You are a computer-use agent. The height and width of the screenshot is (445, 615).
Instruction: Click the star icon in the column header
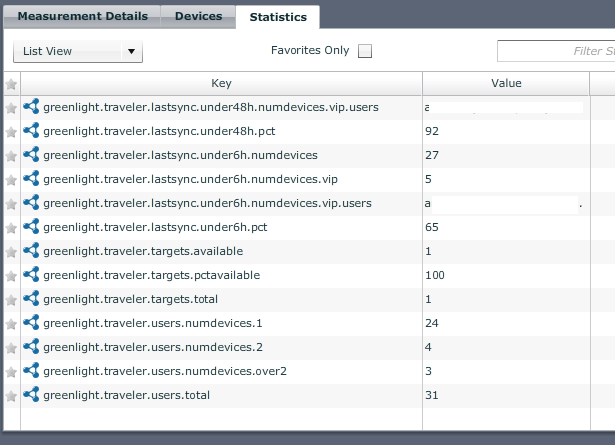(11, 84)
